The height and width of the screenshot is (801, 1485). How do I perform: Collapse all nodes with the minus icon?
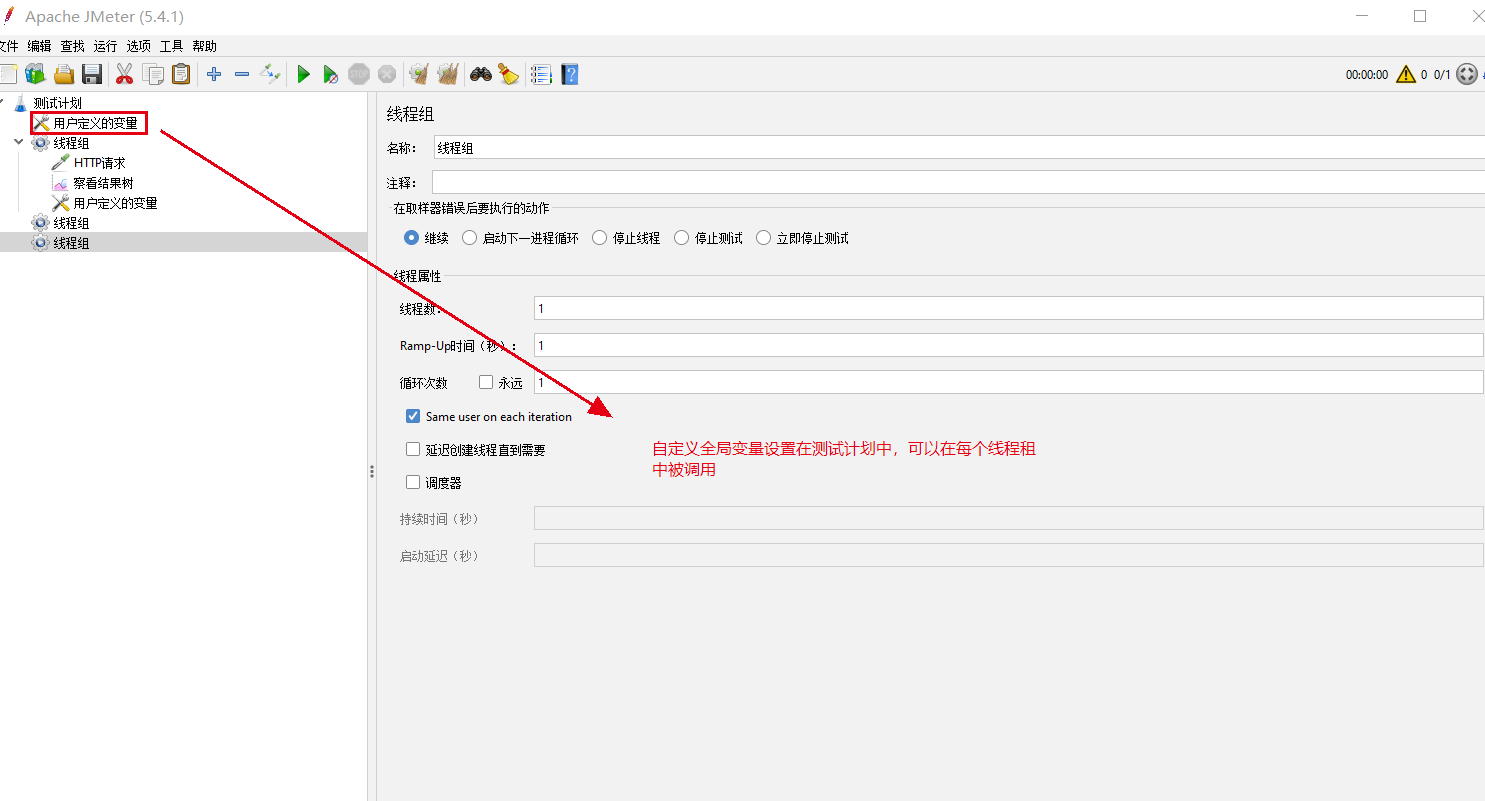[x=241, y=74]
